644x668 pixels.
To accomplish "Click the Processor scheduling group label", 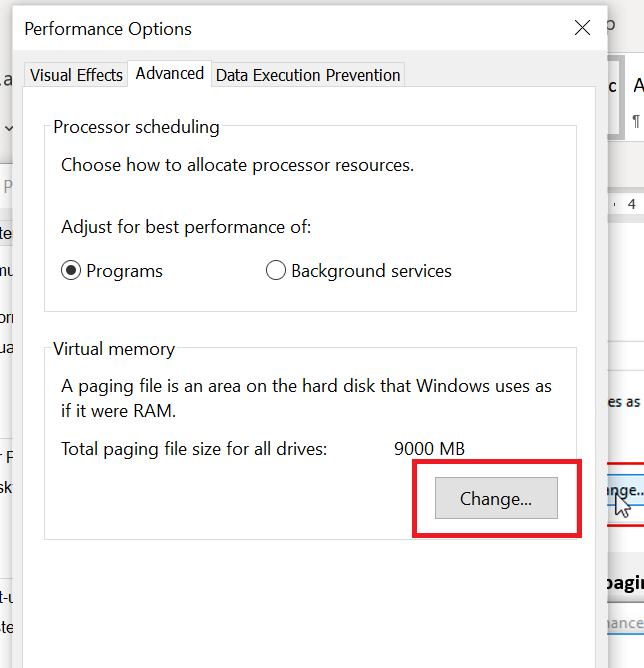I will coord(136,127).
